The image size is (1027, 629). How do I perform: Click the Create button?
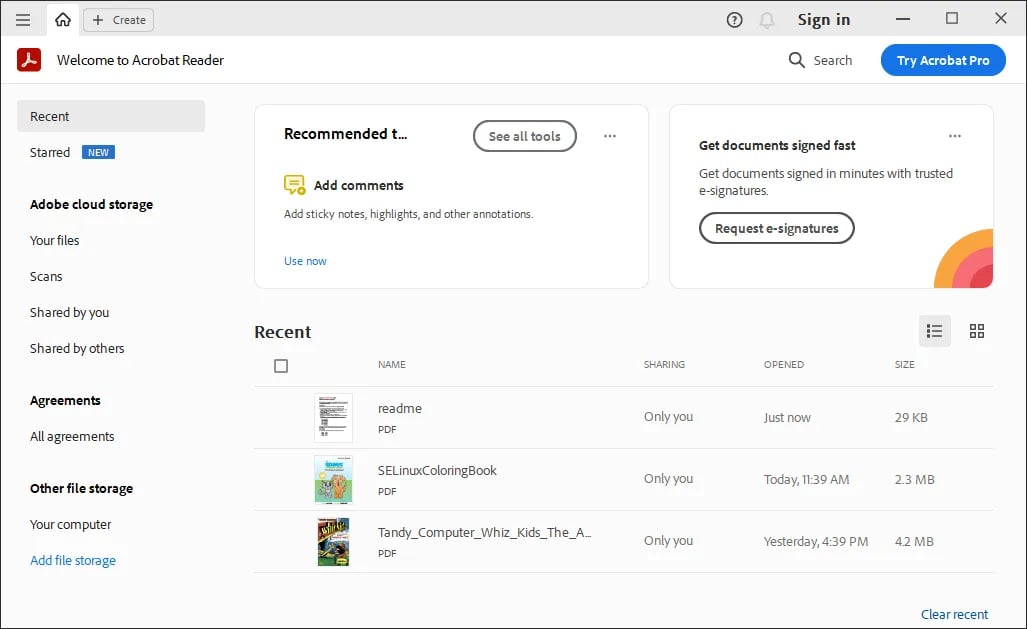coord(119,20)
